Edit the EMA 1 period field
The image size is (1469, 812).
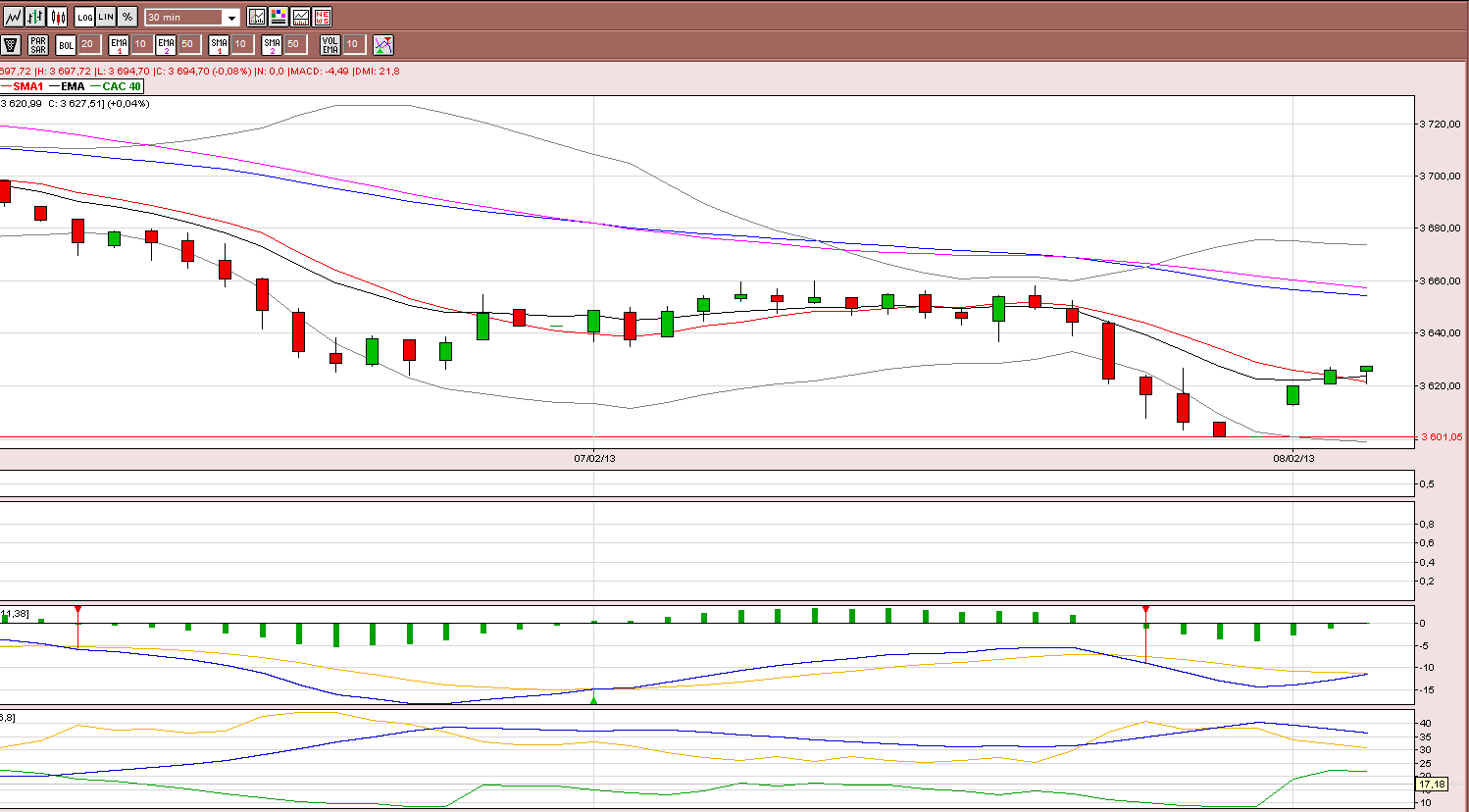pyautogui.click(x=140, y=44)
